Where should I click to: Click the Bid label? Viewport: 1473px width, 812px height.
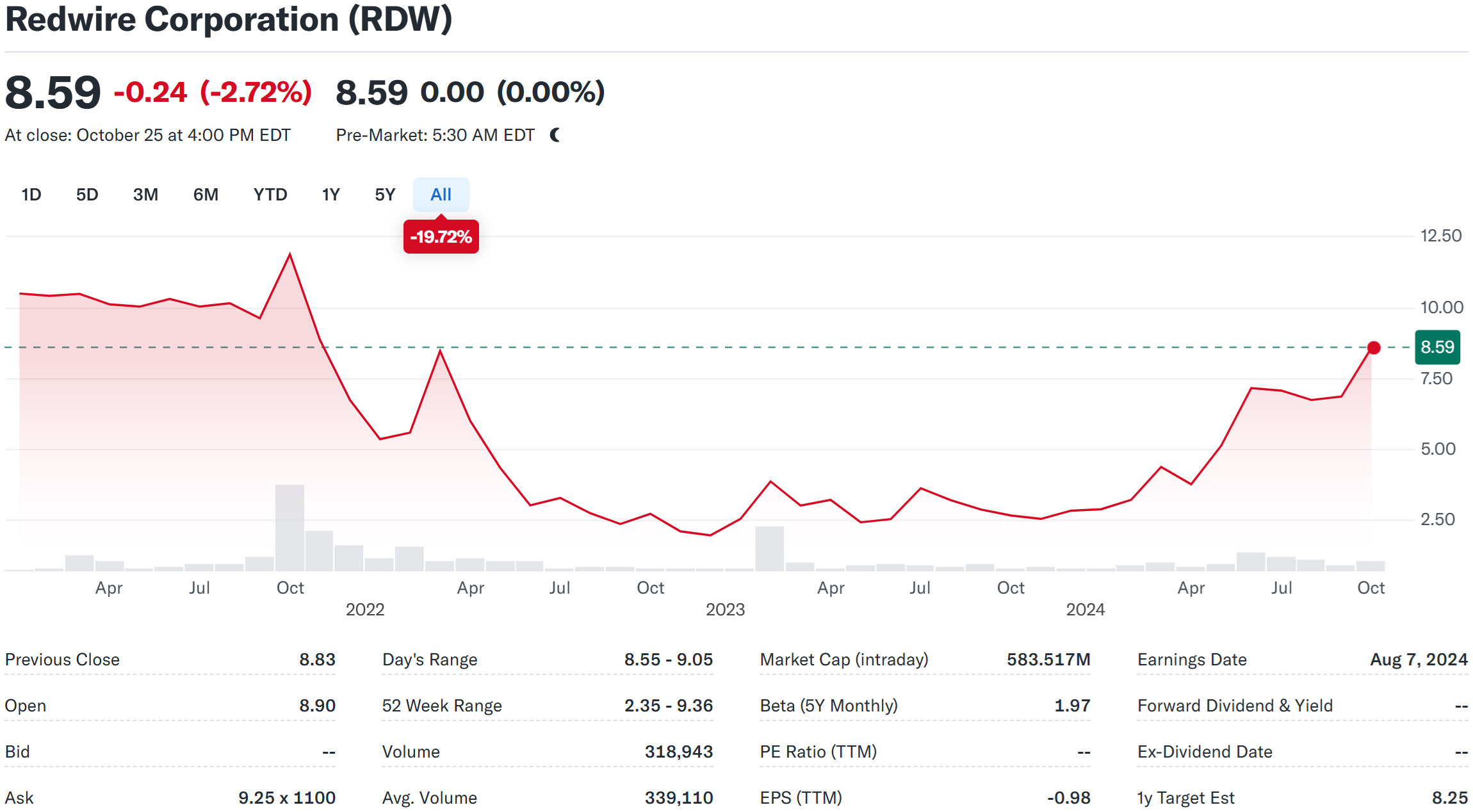tap(17, 752)
